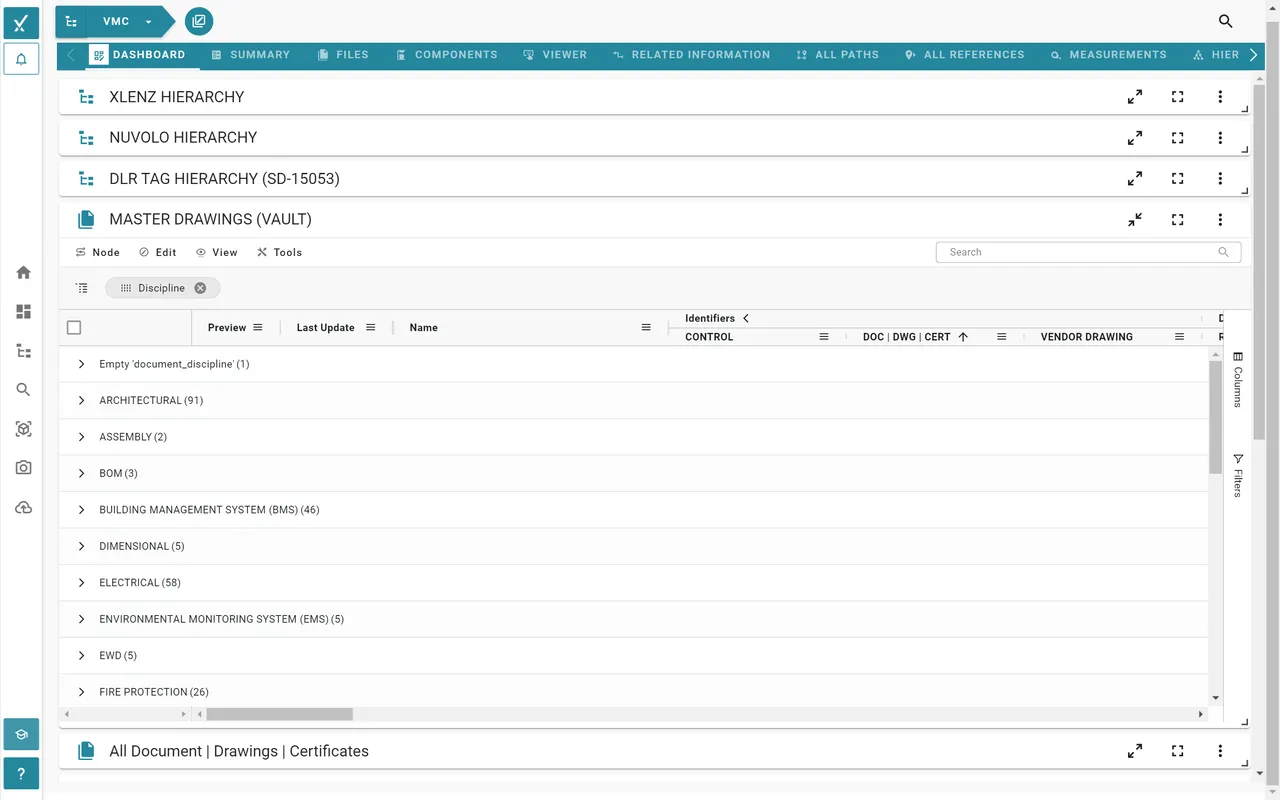
Task: Open the global search magnifier icon
Action: (x=1225, y=20)
